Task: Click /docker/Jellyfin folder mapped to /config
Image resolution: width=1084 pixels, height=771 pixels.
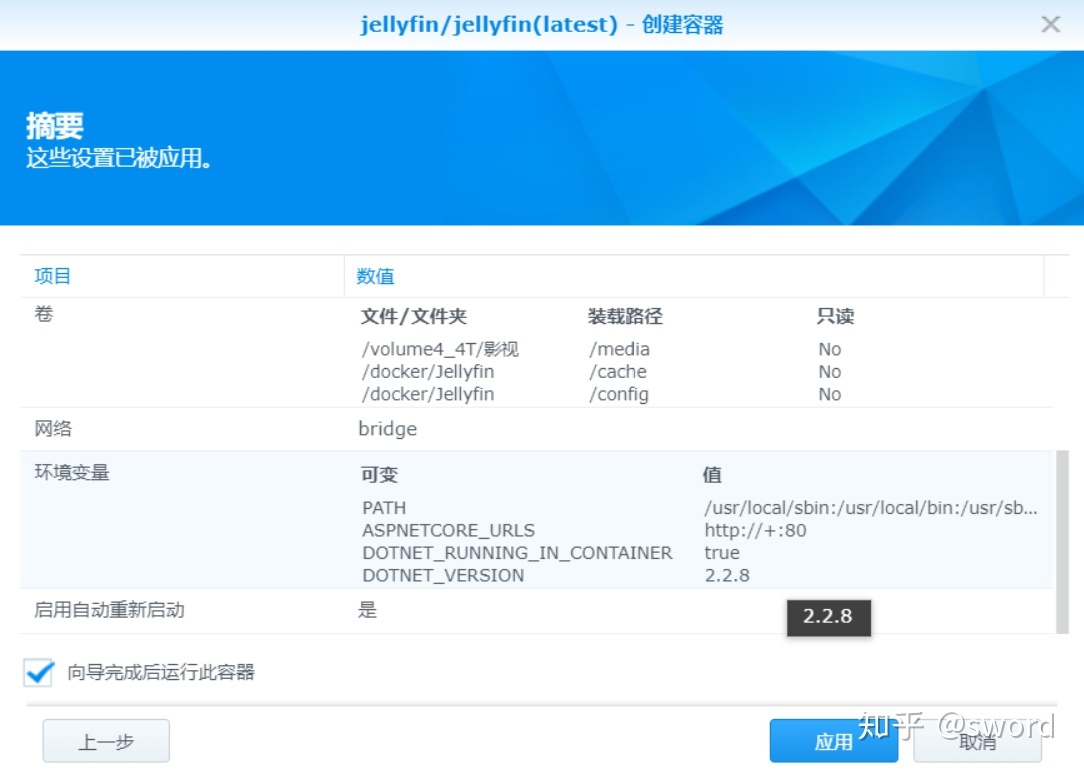Action: click(428, 394)
